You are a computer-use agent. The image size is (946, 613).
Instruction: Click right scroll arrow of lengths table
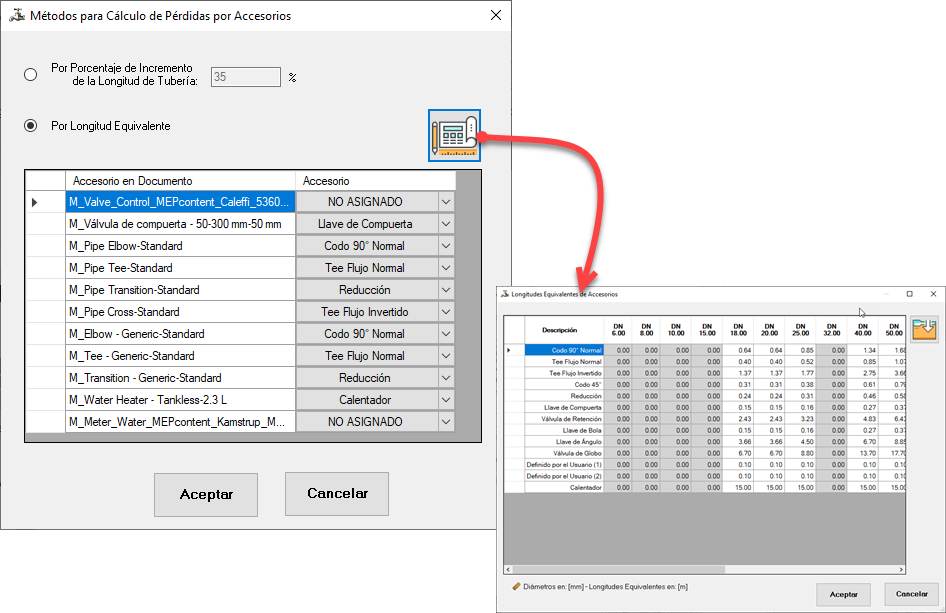pos(901,570)
